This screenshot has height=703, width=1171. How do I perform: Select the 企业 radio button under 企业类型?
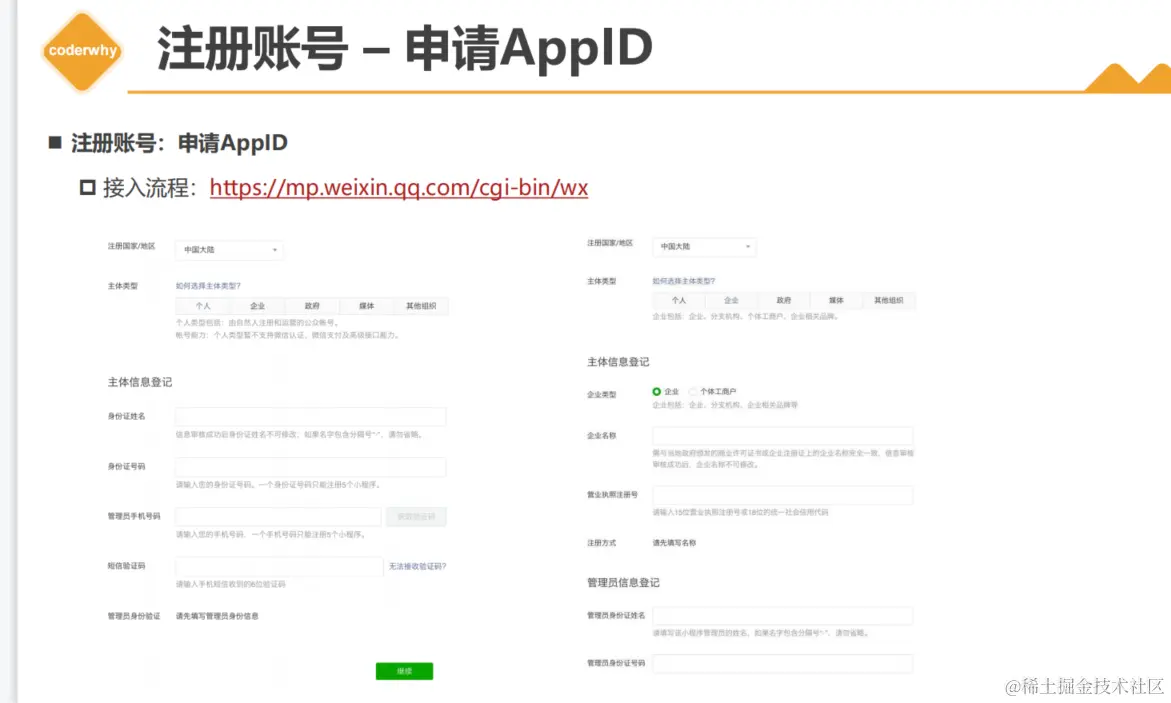pos(656,391)
